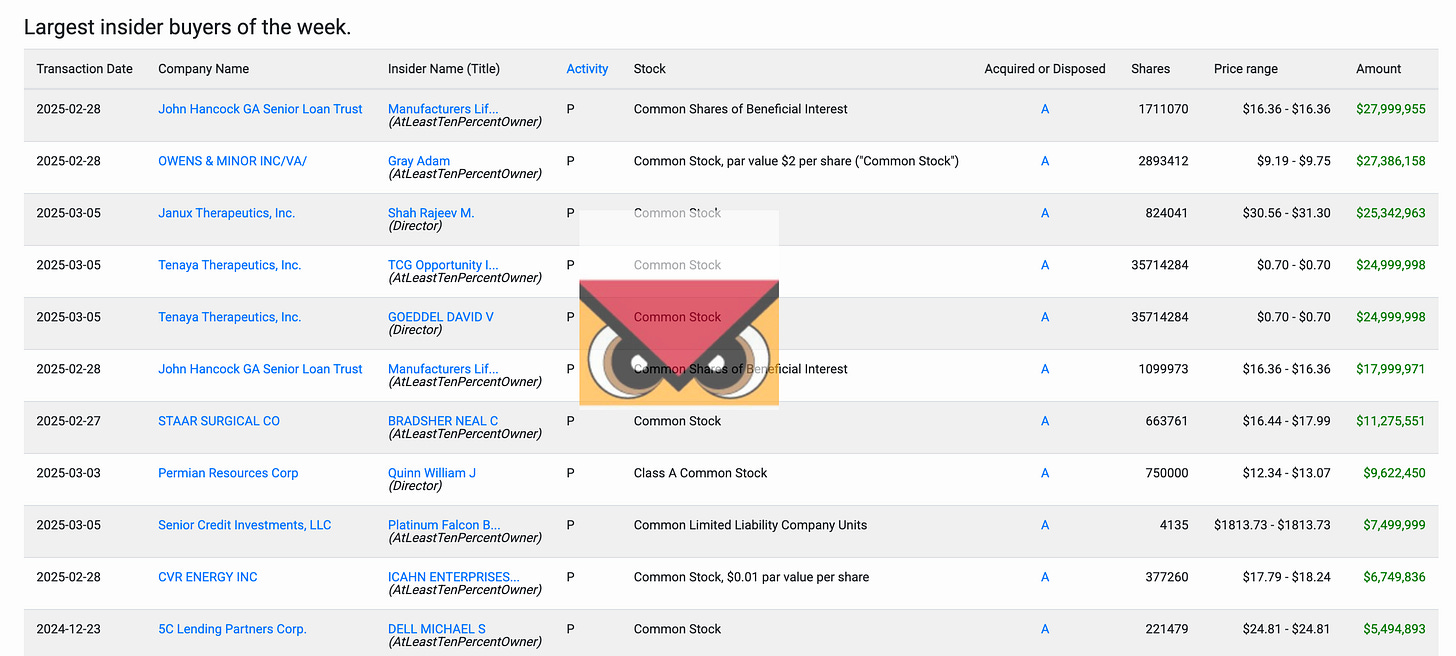
Task: Select the amount $5,494,893
Action: point(1395,629)
